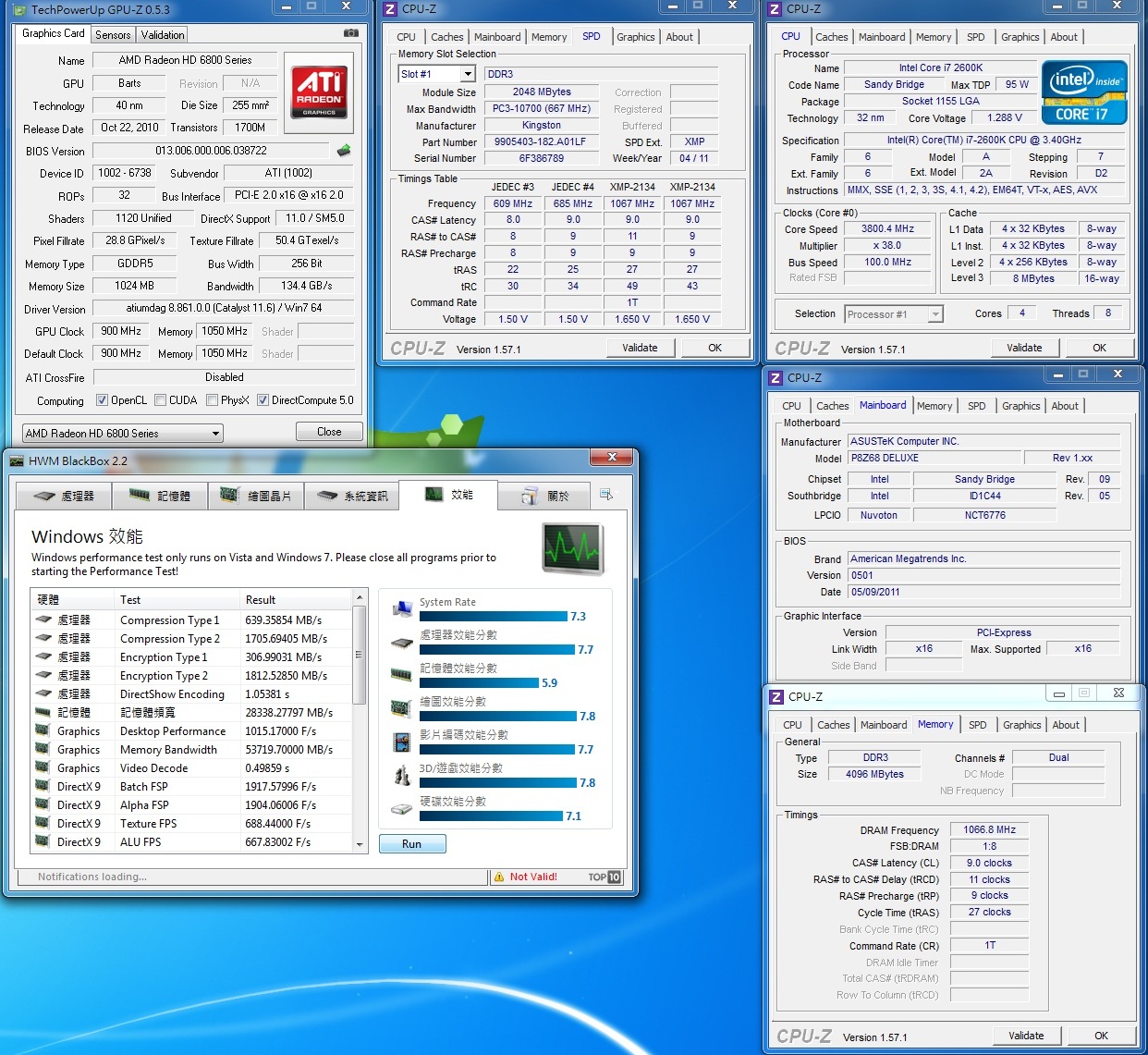Click the heartbeat monitor performance icon
The image size is (1148, 1055).
(573, 548)
